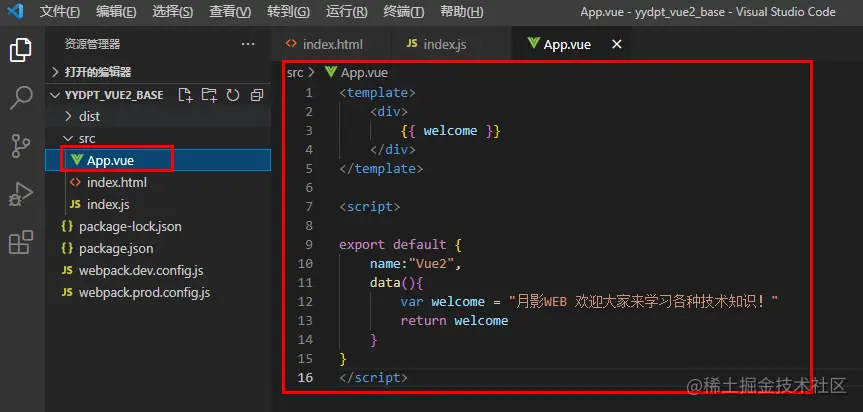The image size is (863, 412).
Task: Open index.js in the file tree
Action: (158, 204)
